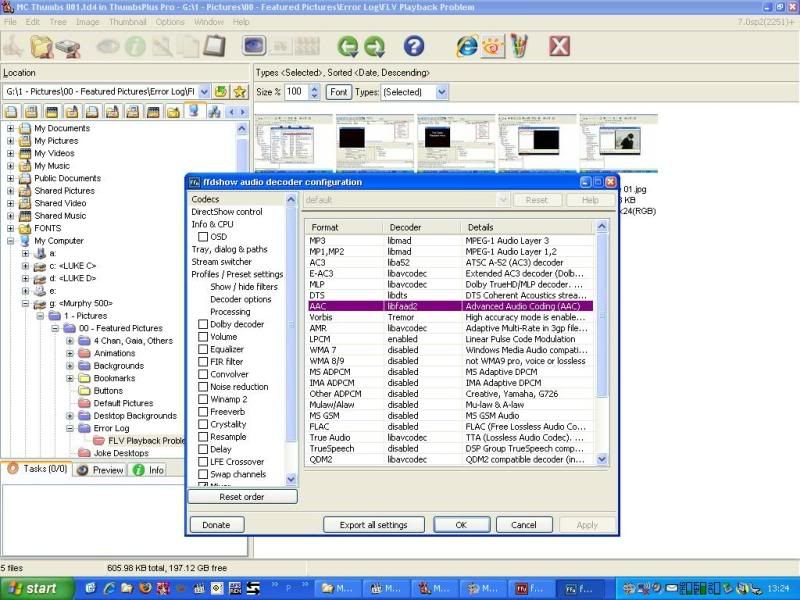Expand the My Documents tree node

[11, 128]
